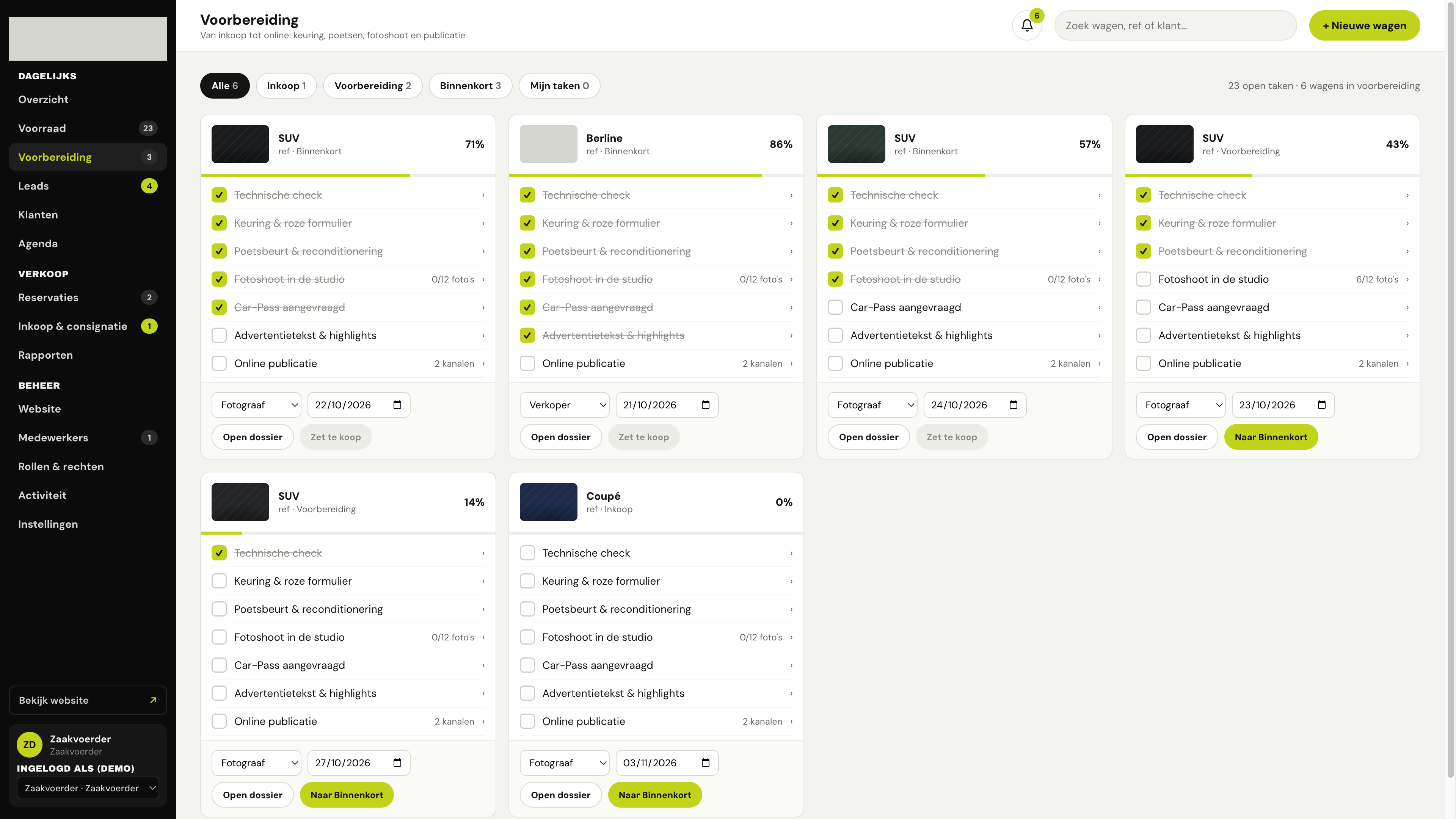Click the Berline 86% progress bar
The height and width of the screenshot is (819, 1456).
coord(656,175)
